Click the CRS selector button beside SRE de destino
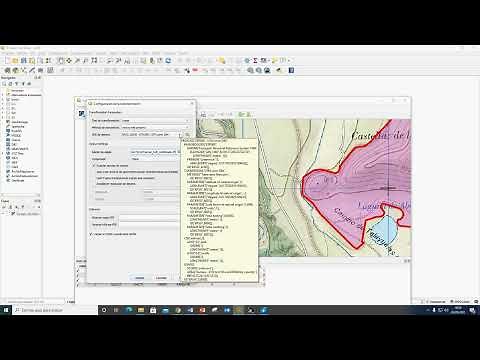The height and width of the screenshot is (360, 480). click(187, 135)
